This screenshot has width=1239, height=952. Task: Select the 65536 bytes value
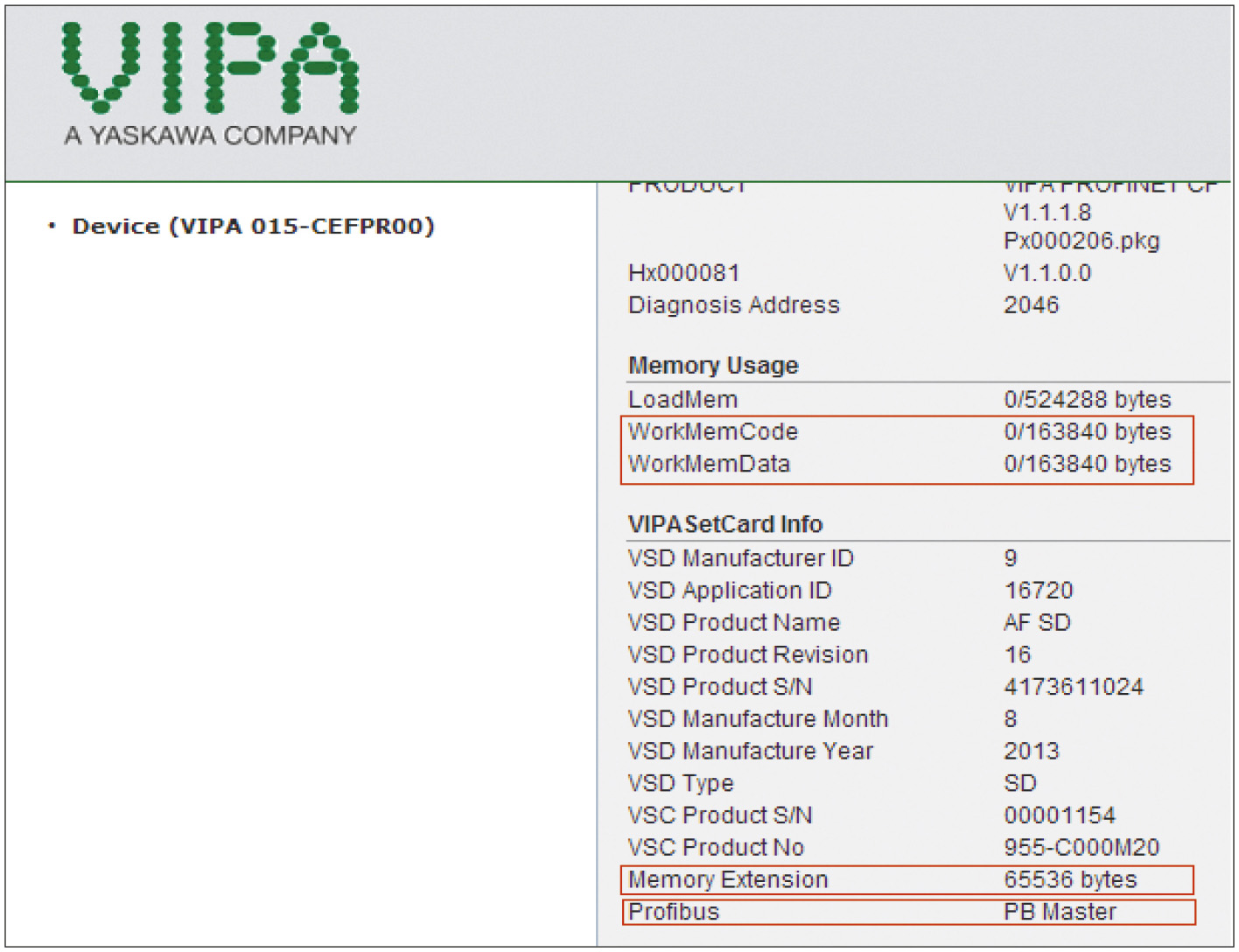[x=1070, y=880]
